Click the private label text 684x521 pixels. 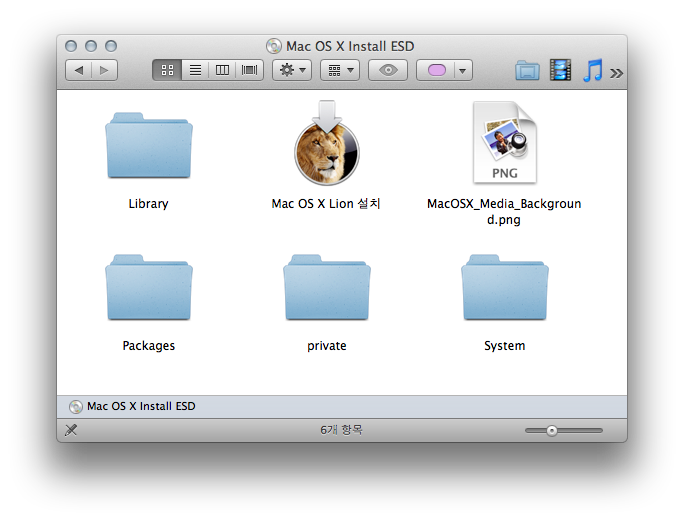coord(327,346)
